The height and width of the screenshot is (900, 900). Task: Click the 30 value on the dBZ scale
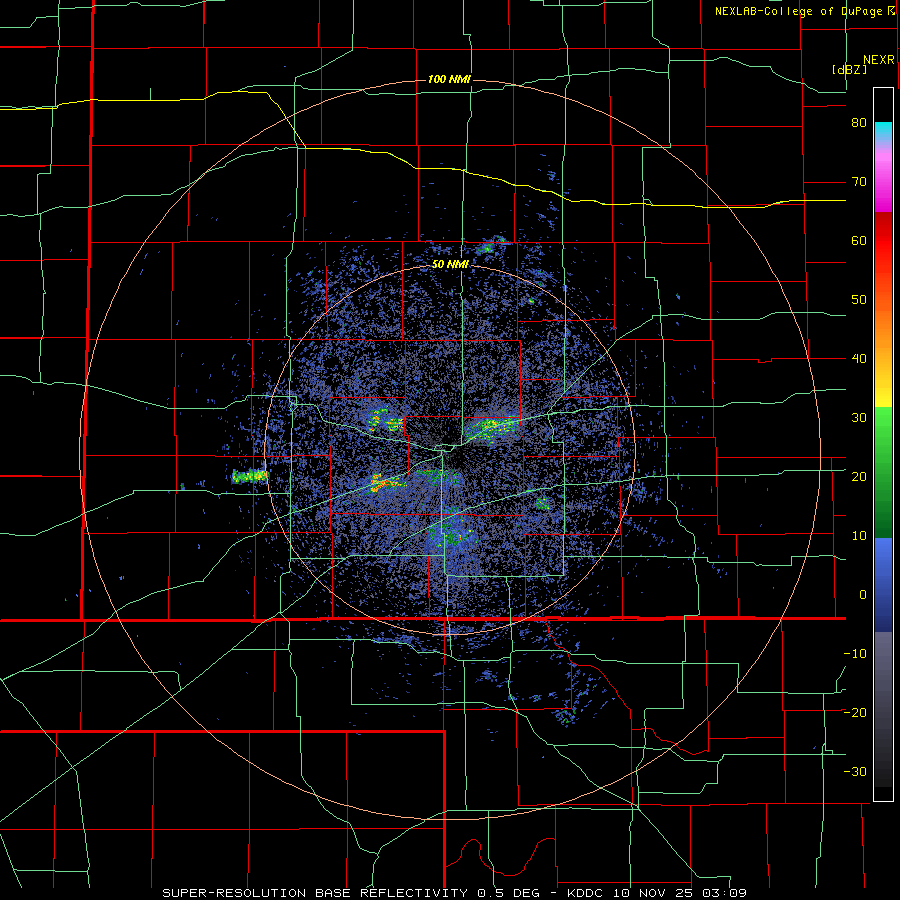tap(859, 418)
